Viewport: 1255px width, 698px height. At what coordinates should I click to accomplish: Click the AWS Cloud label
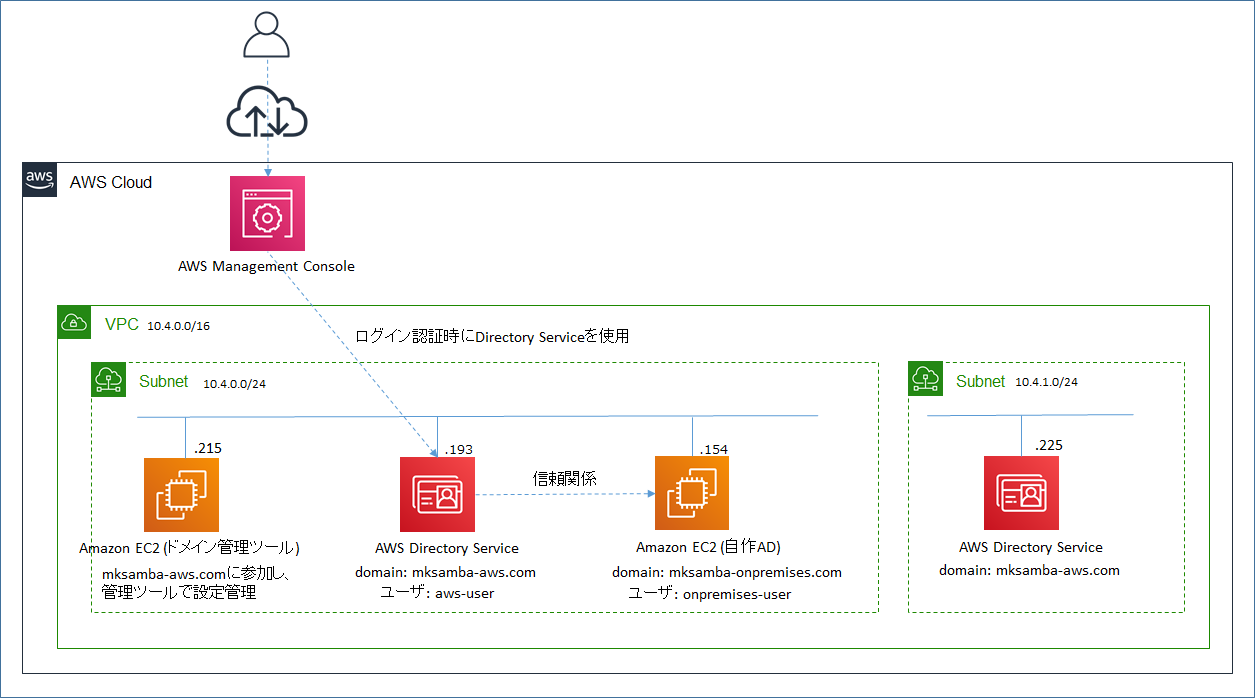click(111, 182)
